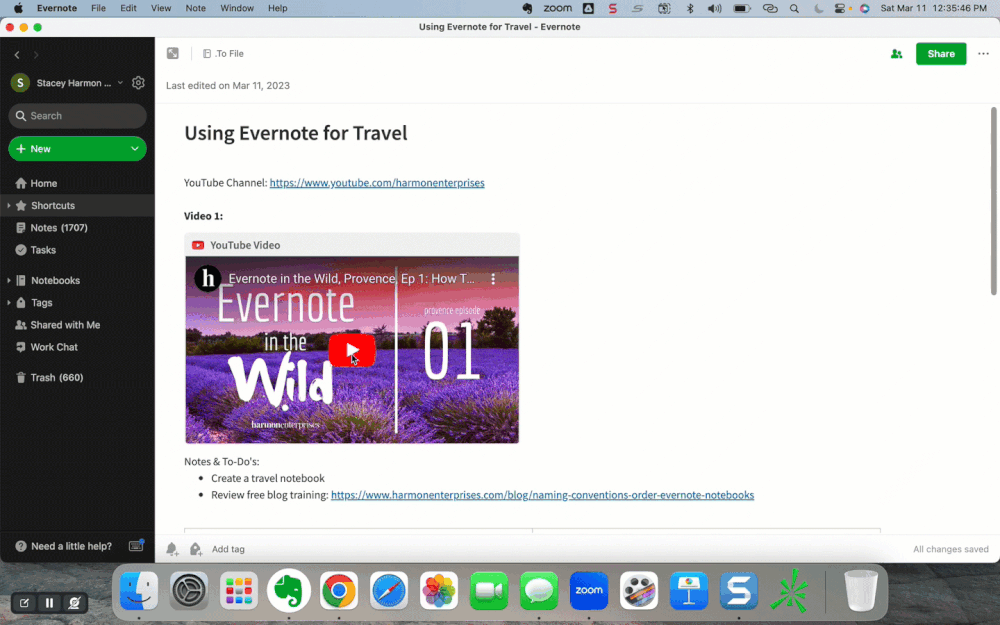Open Control Center in the menu bar
The image size is (1000, 625).
pyautogui.click(x=840, y=8)
